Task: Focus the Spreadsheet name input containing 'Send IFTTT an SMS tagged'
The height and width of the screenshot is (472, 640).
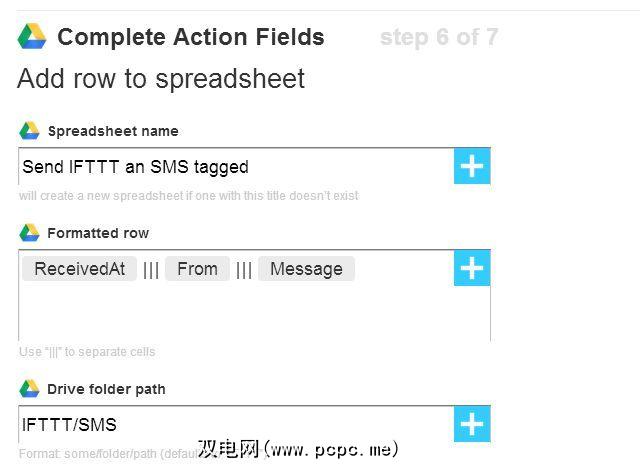Action: click(x=236, y=167)
